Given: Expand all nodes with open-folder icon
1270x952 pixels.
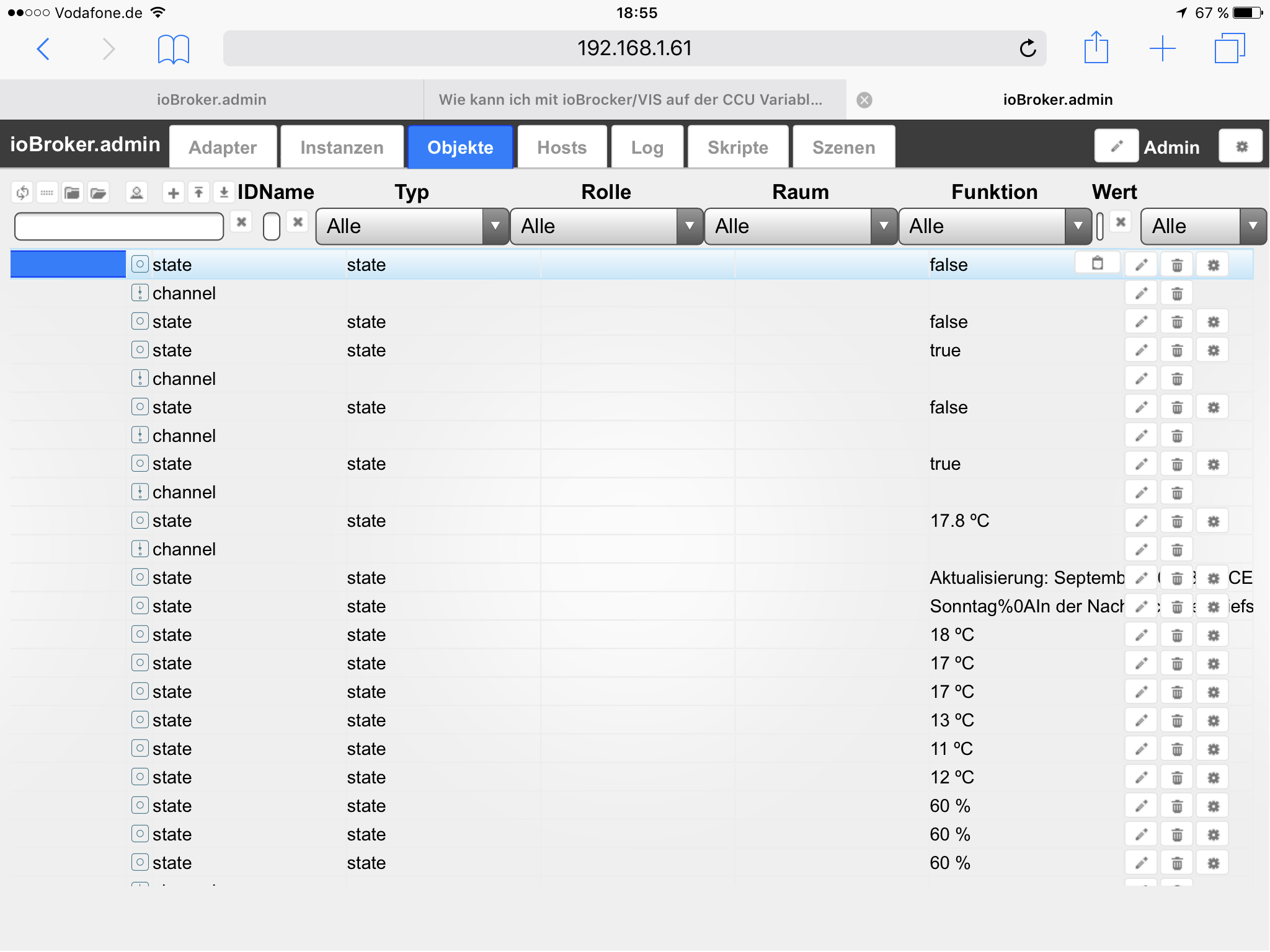Looking at the screenshot, I should coord(98,193).
